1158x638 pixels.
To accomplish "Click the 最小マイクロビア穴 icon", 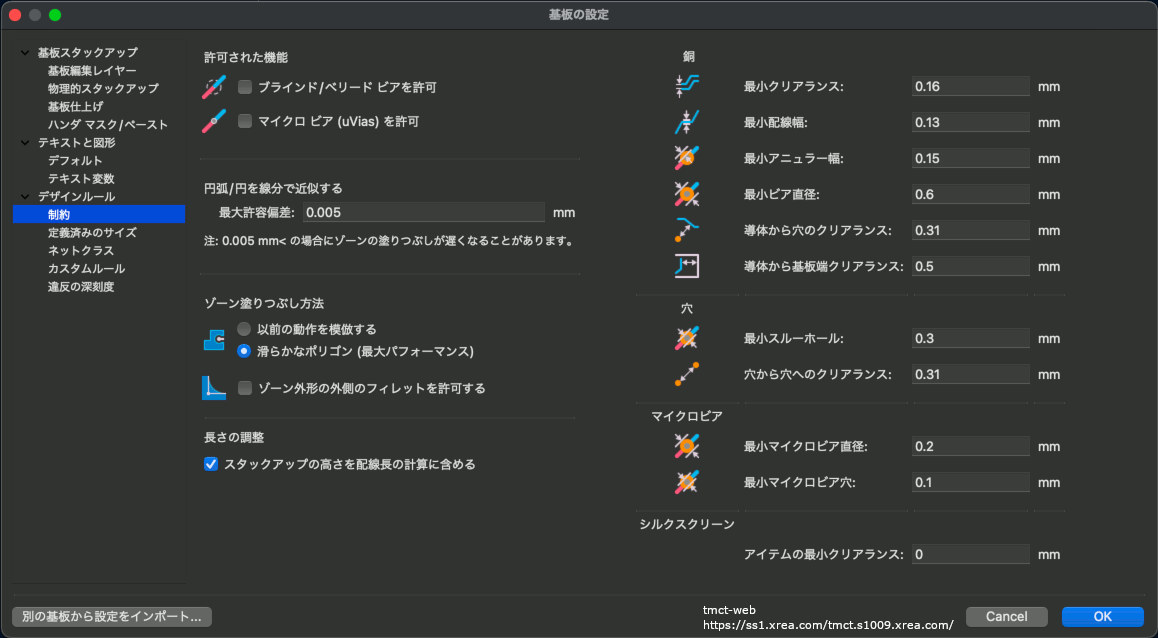I will [687, 482].
